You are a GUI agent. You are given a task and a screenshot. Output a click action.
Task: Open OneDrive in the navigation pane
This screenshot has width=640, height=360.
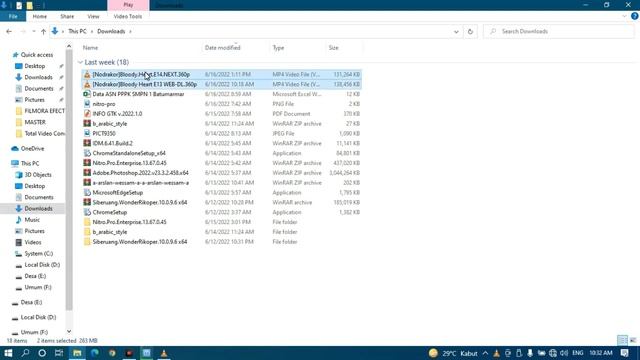tap(32, 149)
